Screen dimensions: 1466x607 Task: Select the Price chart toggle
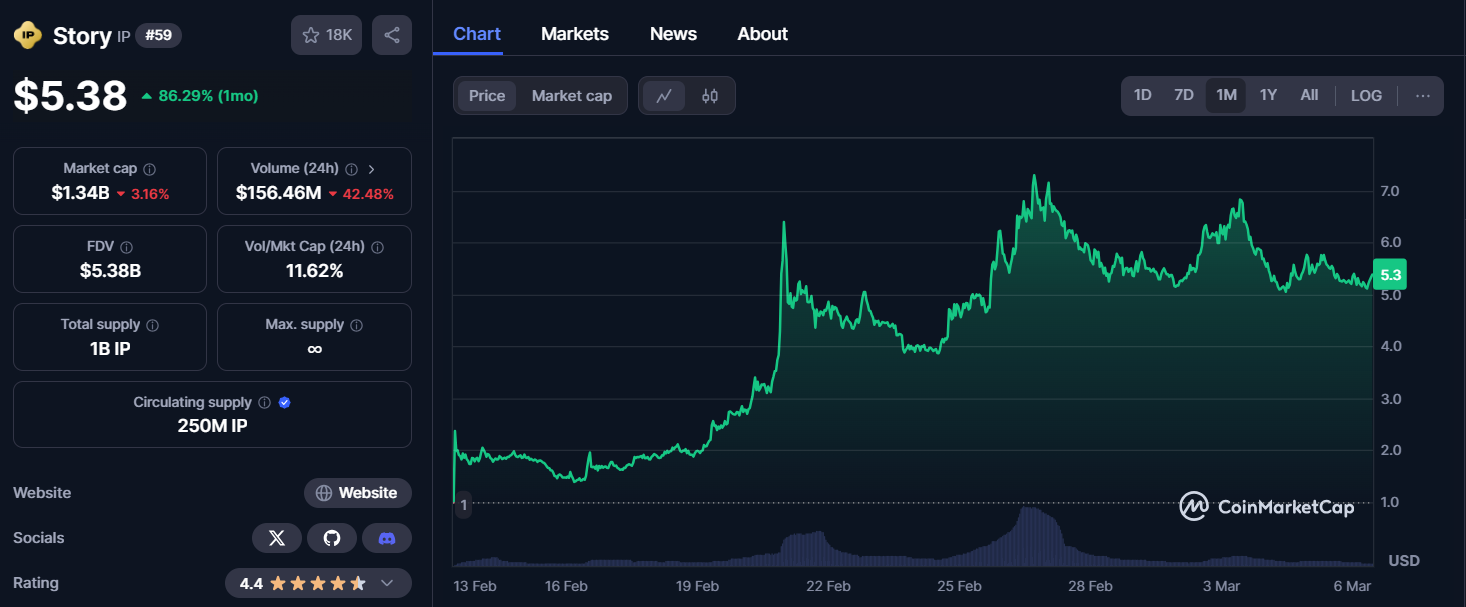point(487,96)
